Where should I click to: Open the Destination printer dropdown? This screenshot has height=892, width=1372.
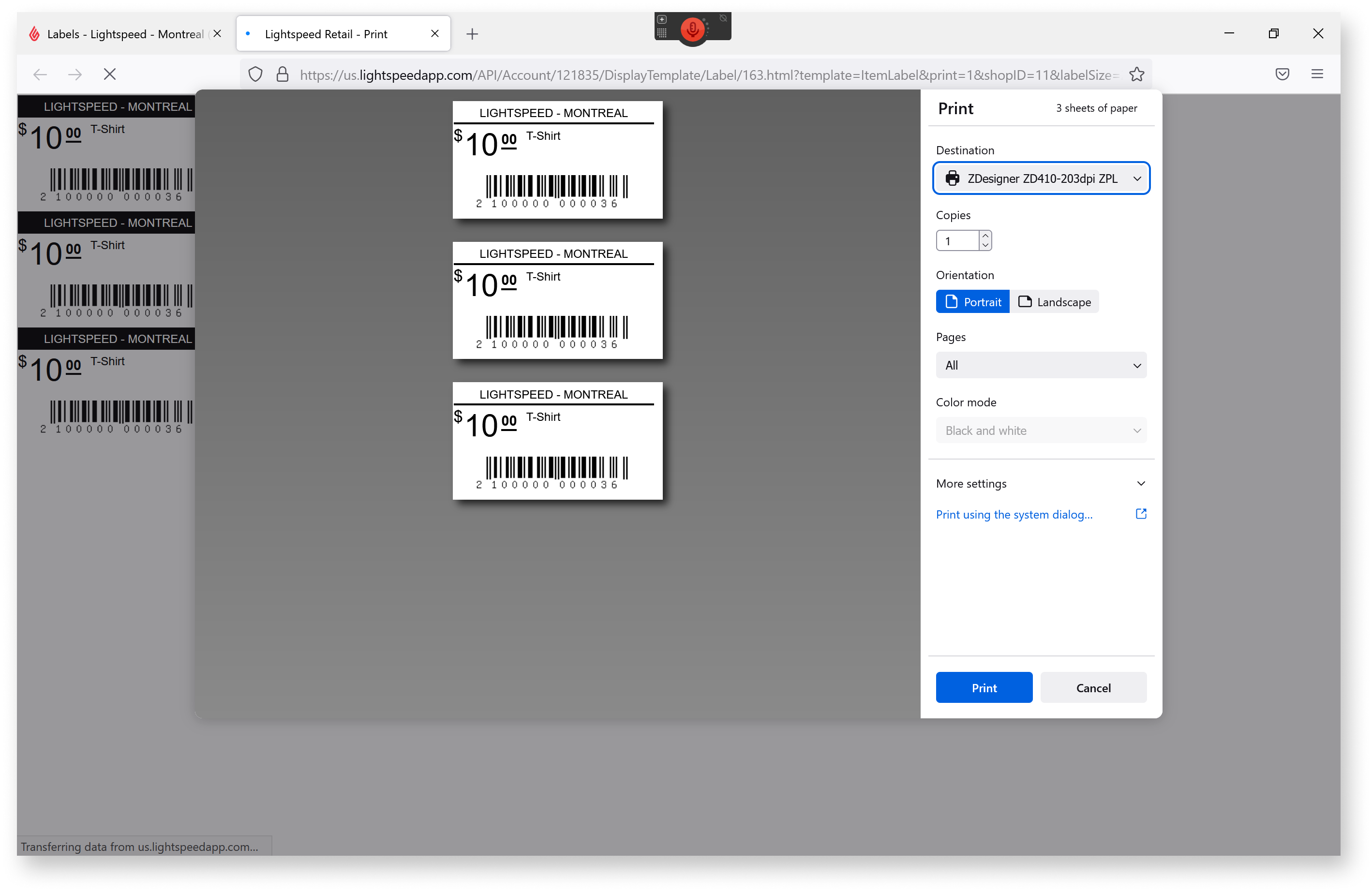[1041, 178]
